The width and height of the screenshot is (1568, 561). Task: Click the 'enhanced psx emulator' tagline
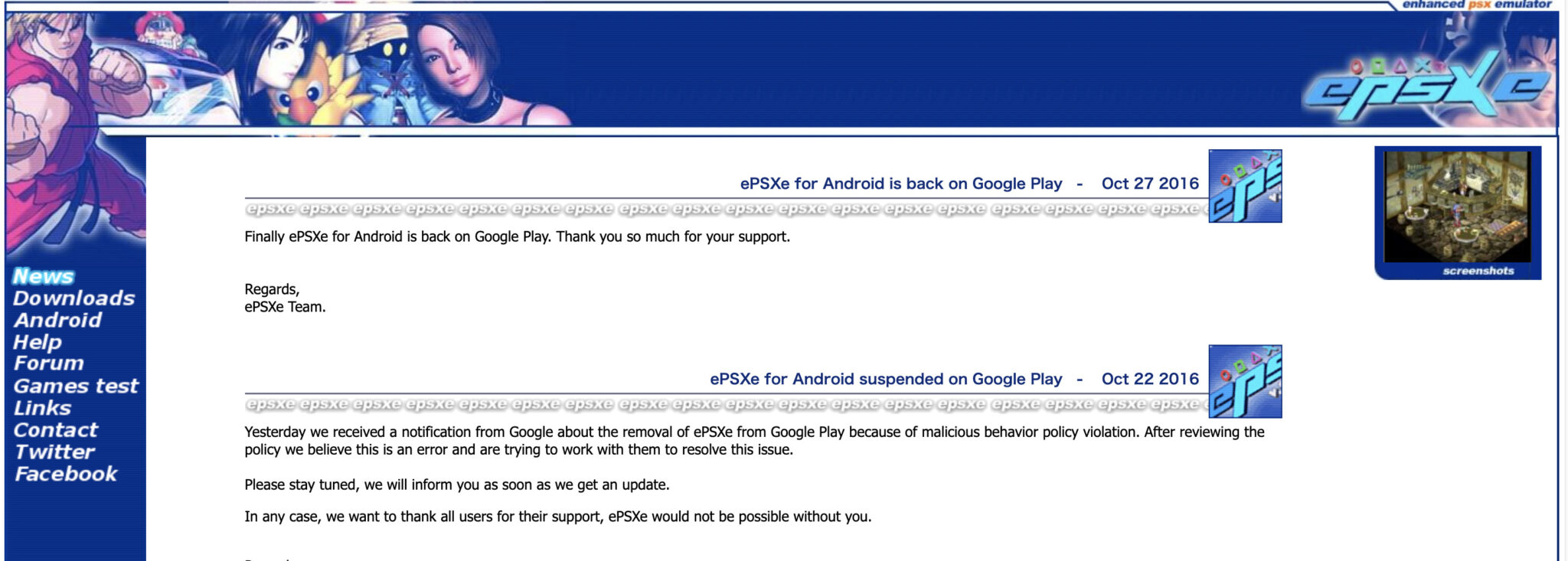click(x=1476, y=5)
